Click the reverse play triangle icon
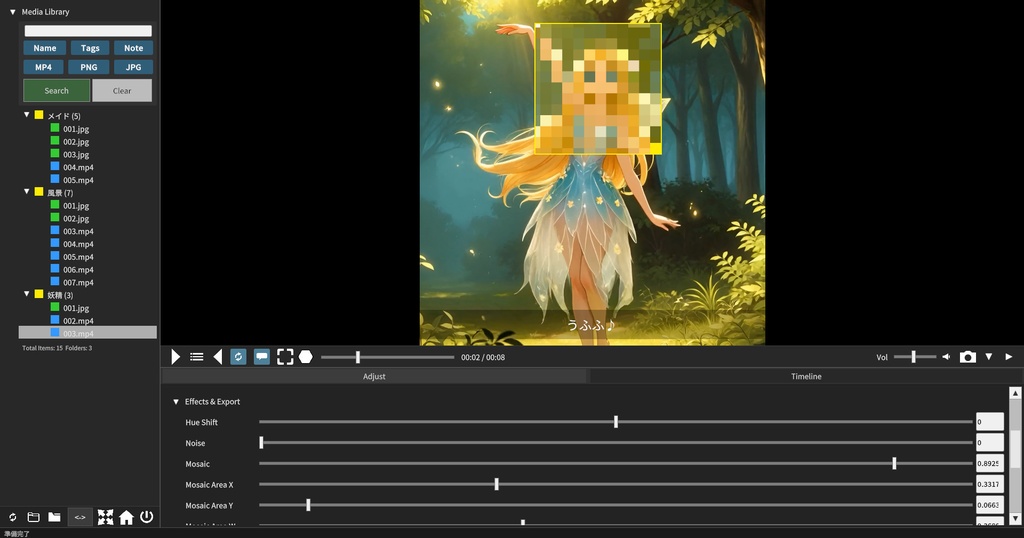 [x=217, y=356]
